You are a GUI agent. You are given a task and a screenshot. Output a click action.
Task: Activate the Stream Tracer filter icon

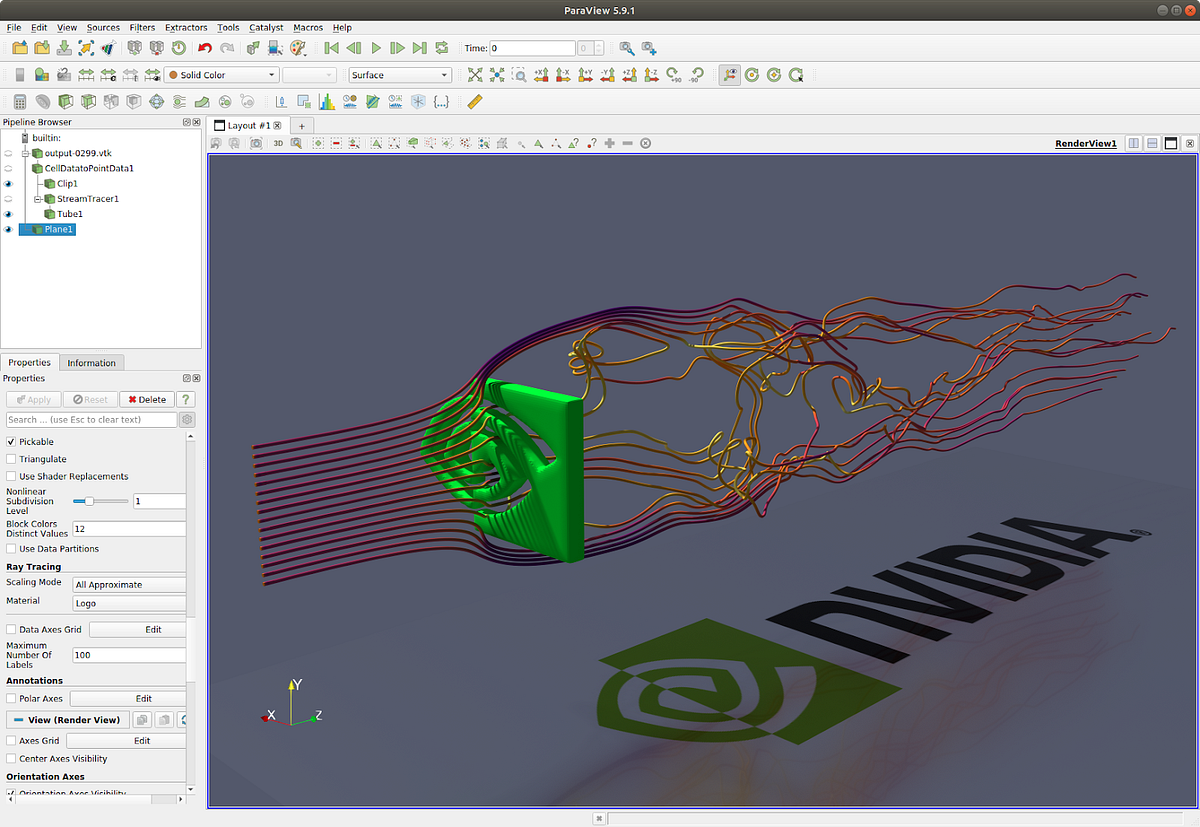[178, 101]
